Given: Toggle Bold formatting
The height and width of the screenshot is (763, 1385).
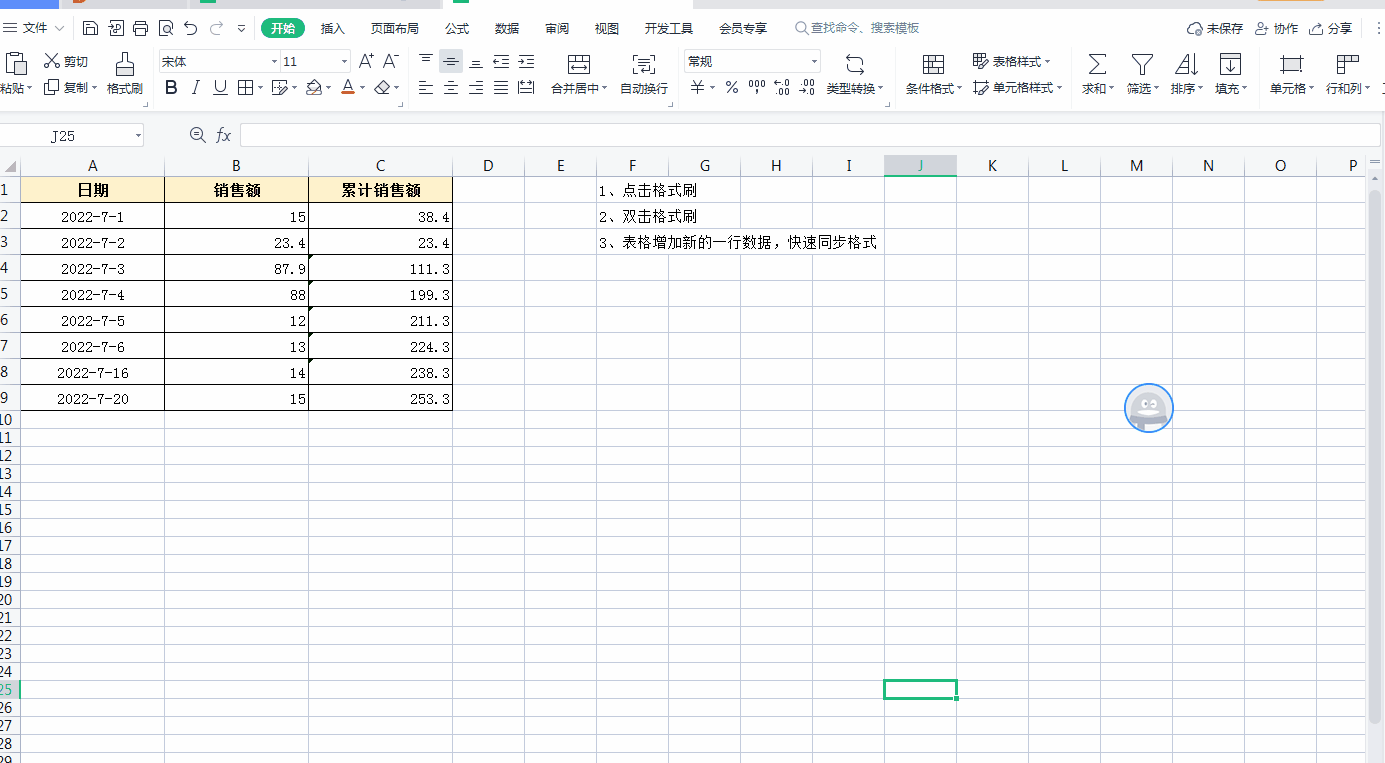Looking at the screenshot, I should [171, 88].
